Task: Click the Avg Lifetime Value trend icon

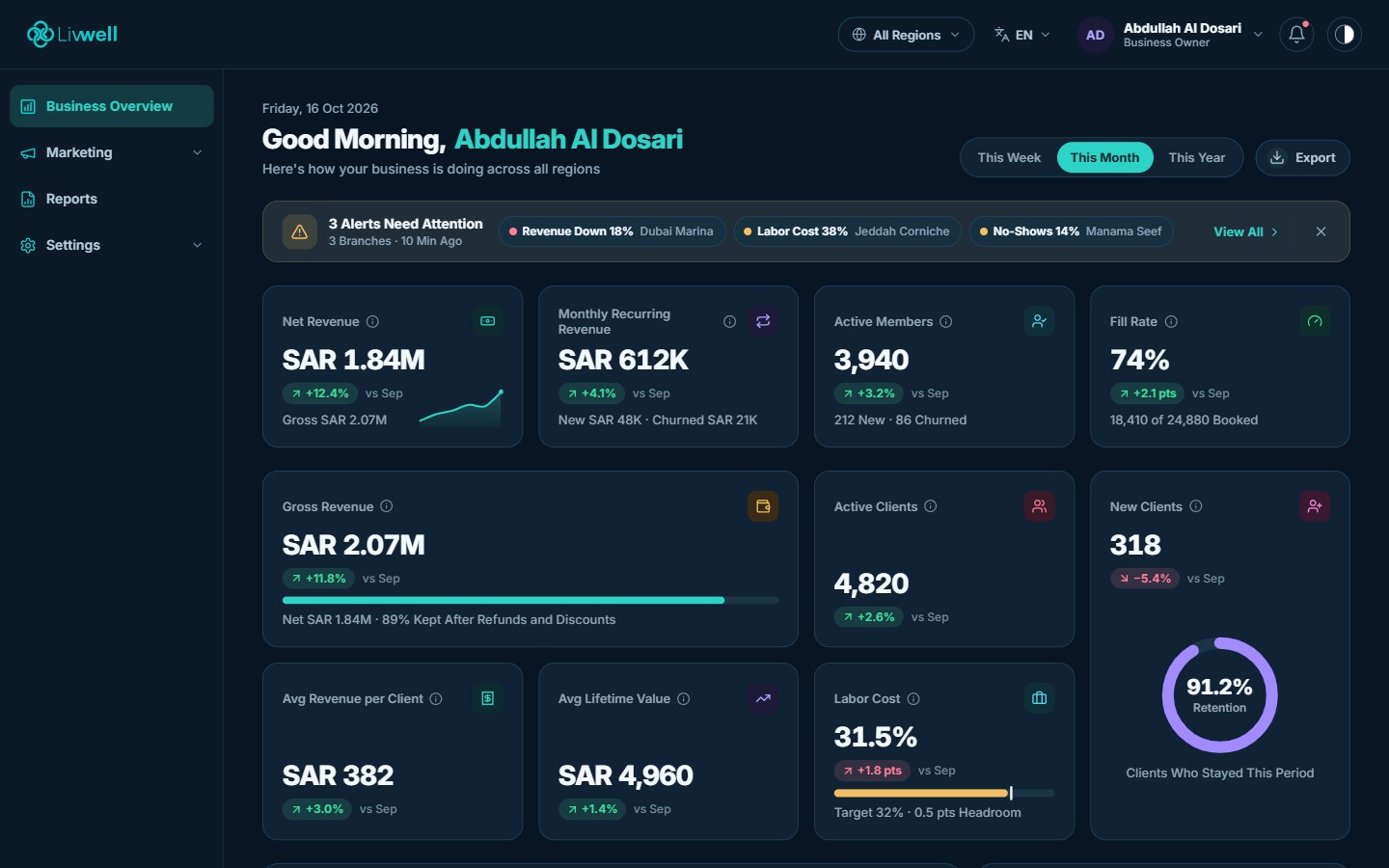Action: click(763, 698)
